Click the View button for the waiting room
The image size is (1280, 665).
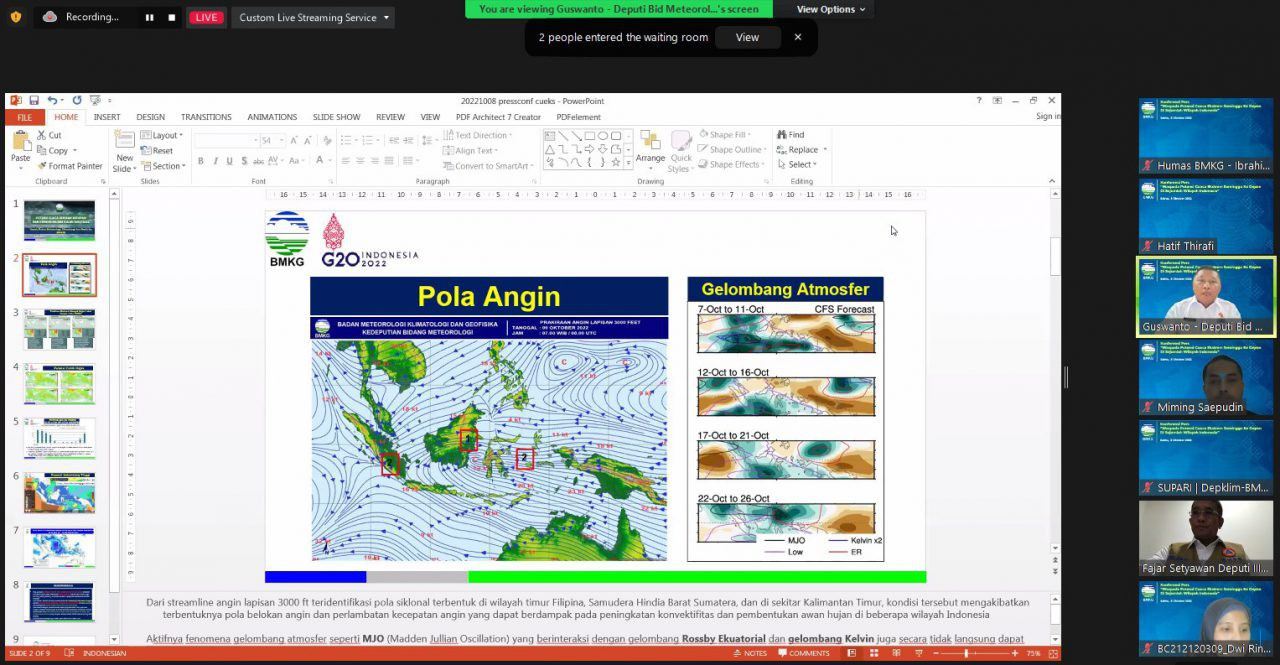(x=747, y=37)
